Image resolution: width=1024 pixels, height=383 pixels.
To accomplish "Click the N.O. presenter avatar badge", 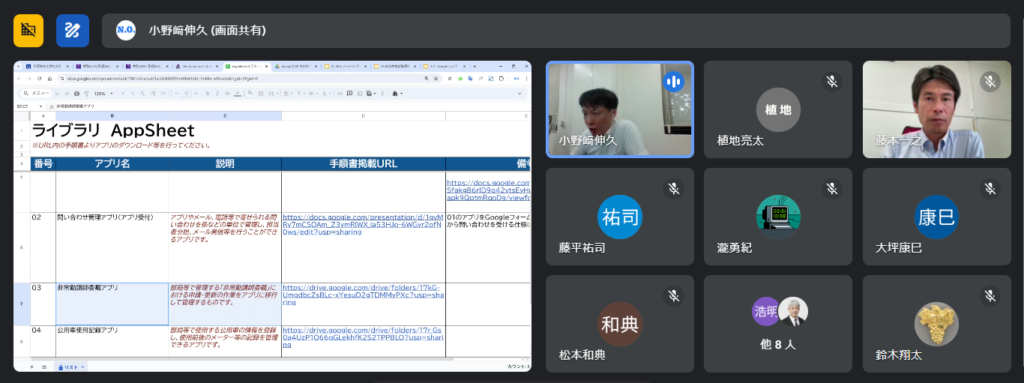I will click(x=125, y=31).
